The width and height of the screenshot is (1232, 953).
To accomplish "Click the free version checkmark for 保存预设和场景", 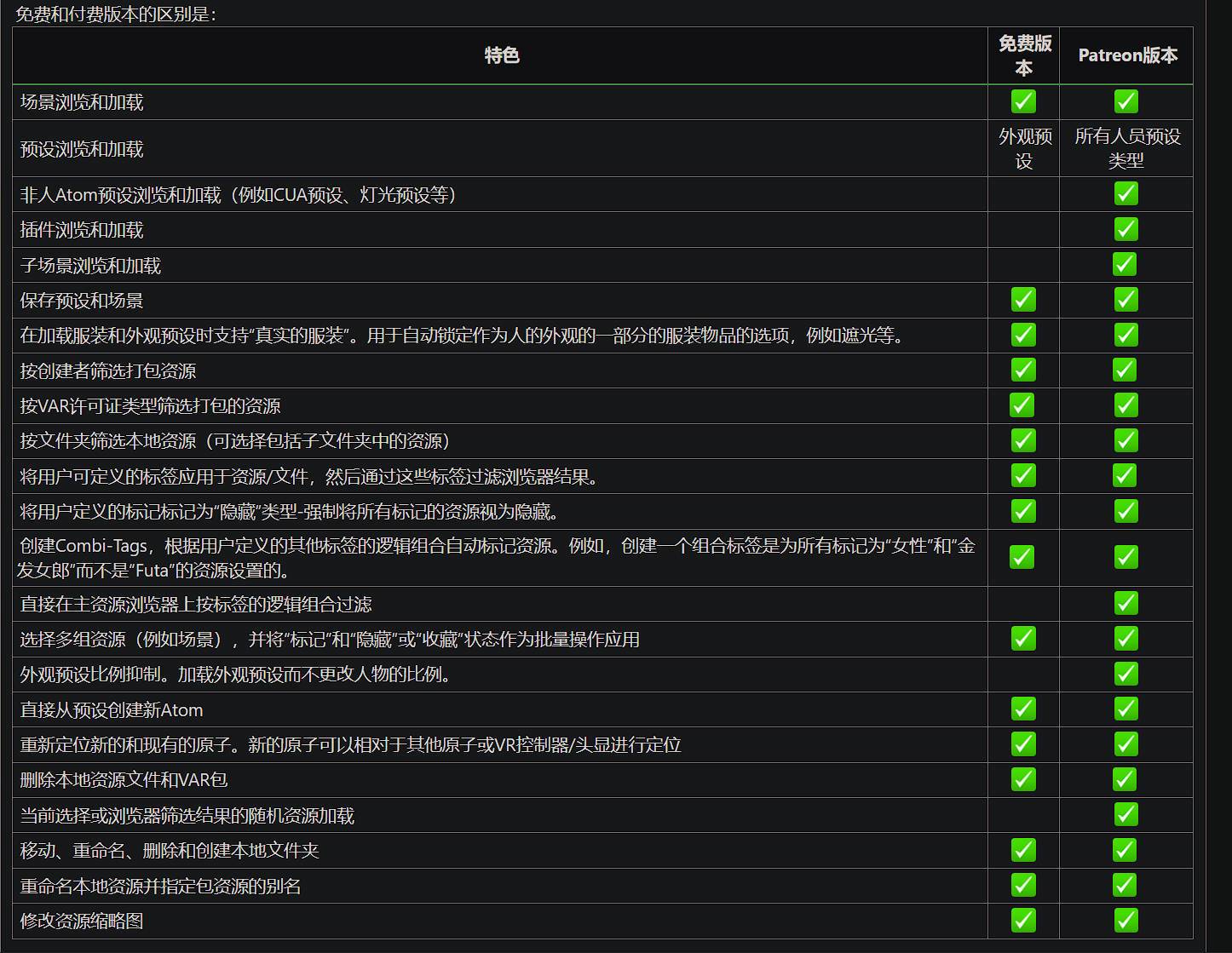I will pyautogui.click(x=1023, y=300).
